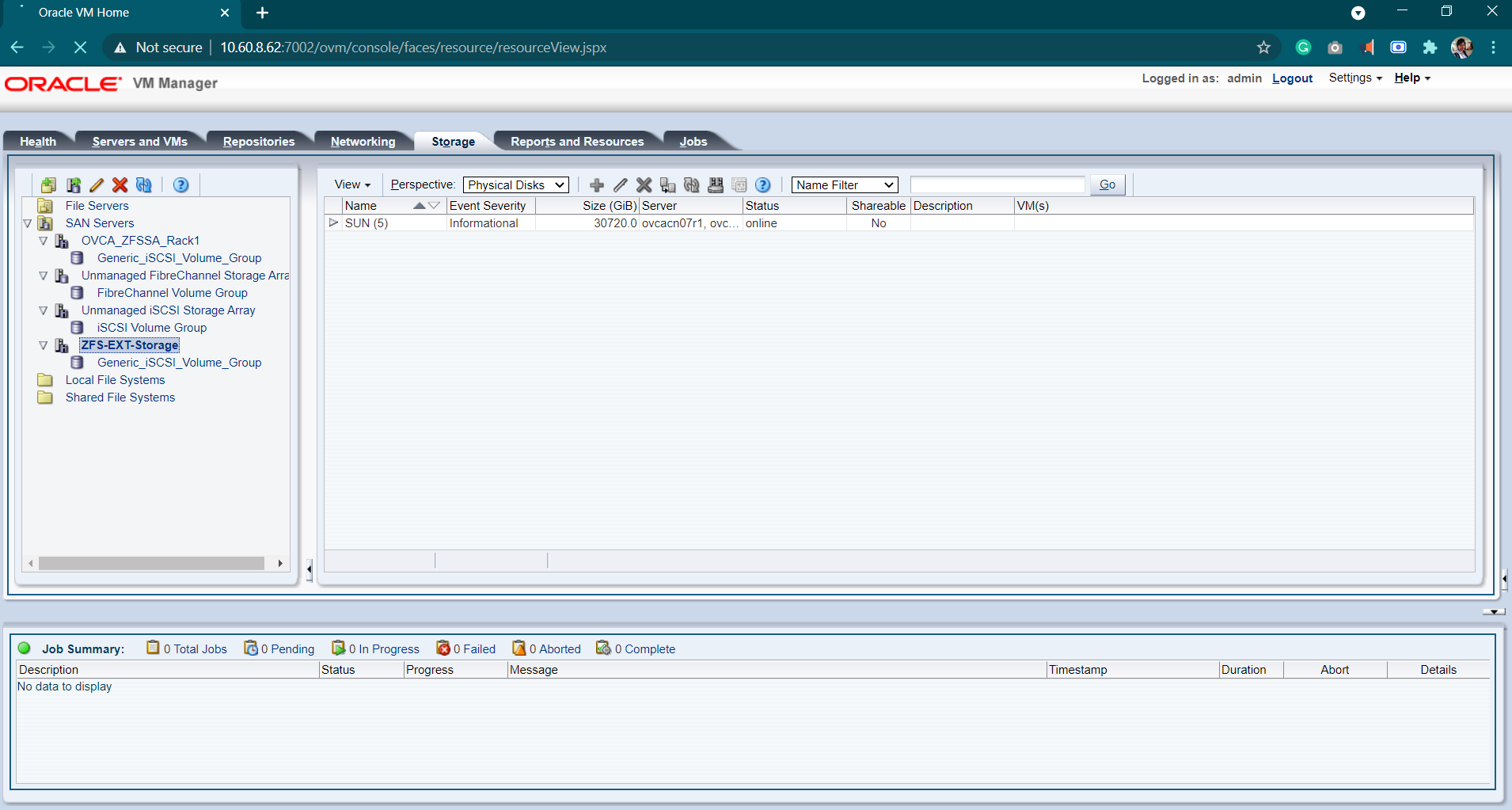The height and width of the screenshot is (810, 1512).
Task: Open Perspective dropdown showing Physical Disks
Action: pyautogui.click(x=516, y=184)
